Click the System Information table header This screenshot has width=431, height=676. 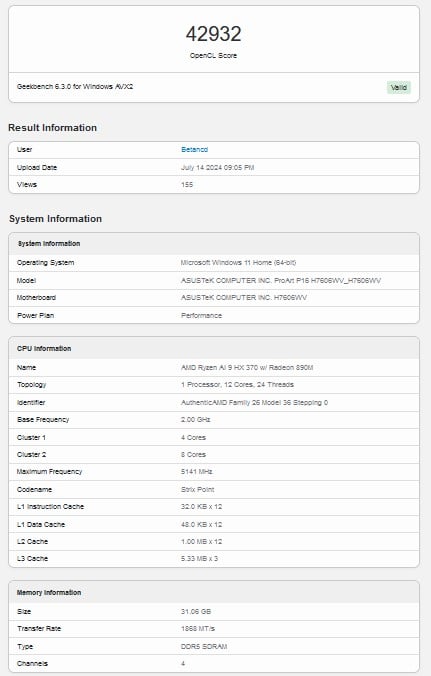coord(214,244)
